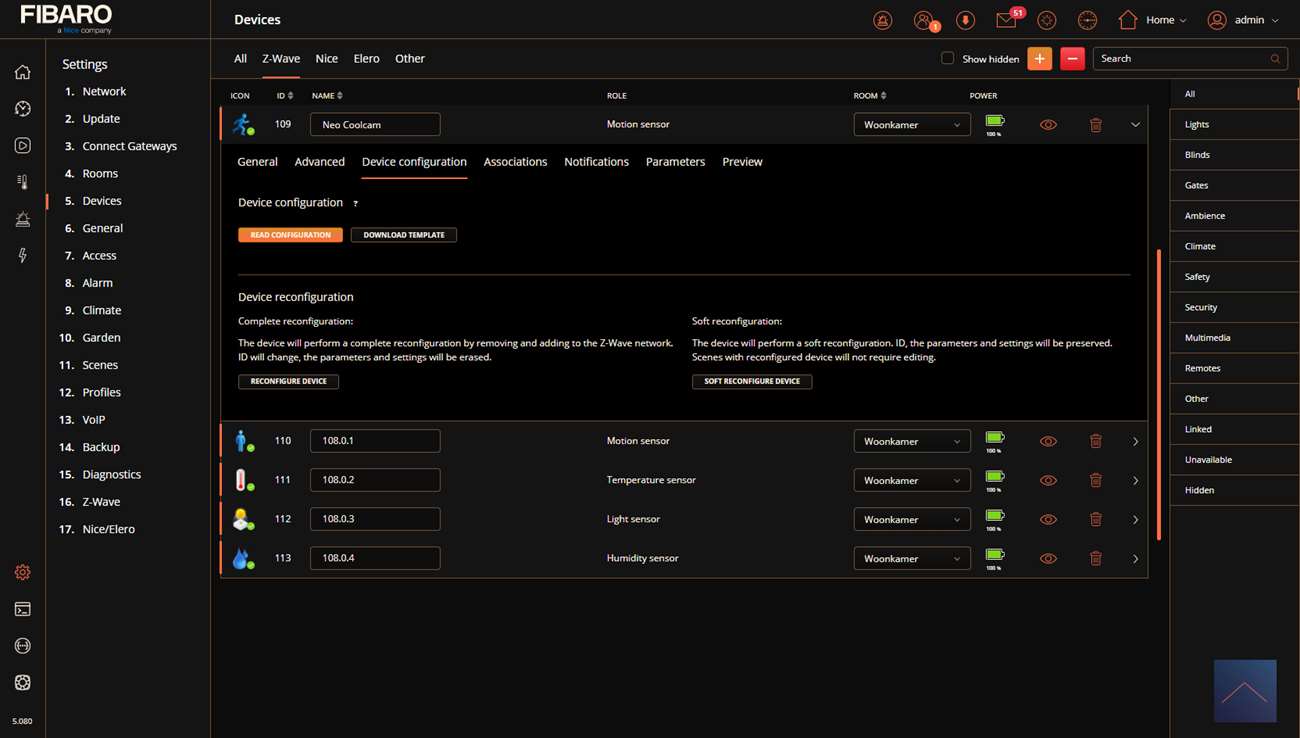This screenshot has width=1300, height=738.
Task: Open Room dropdown for Neo Coolcam
Action: (x=911, y=125)
